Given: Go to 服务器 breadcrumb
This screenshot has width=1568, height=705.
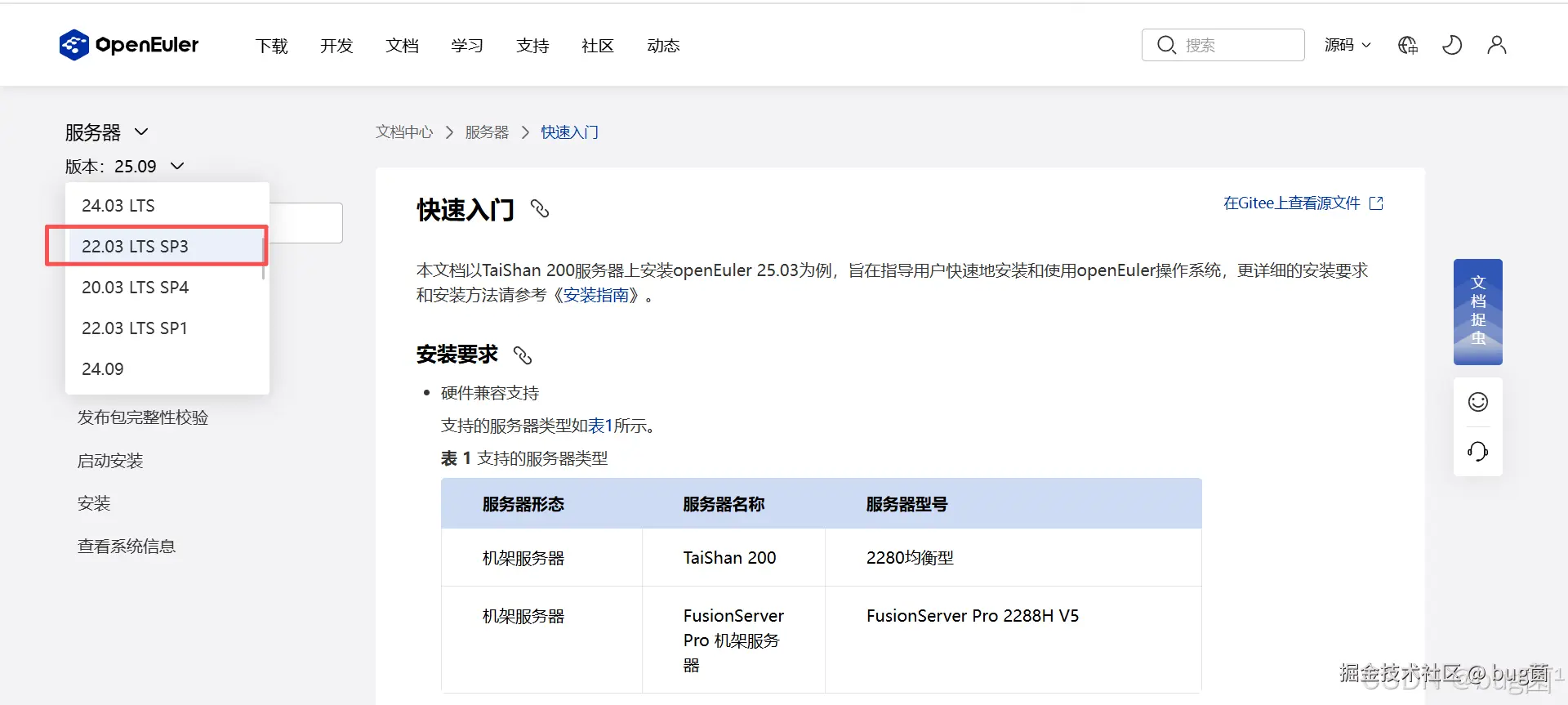Looking at the screenshot, I should pos(487,132).
